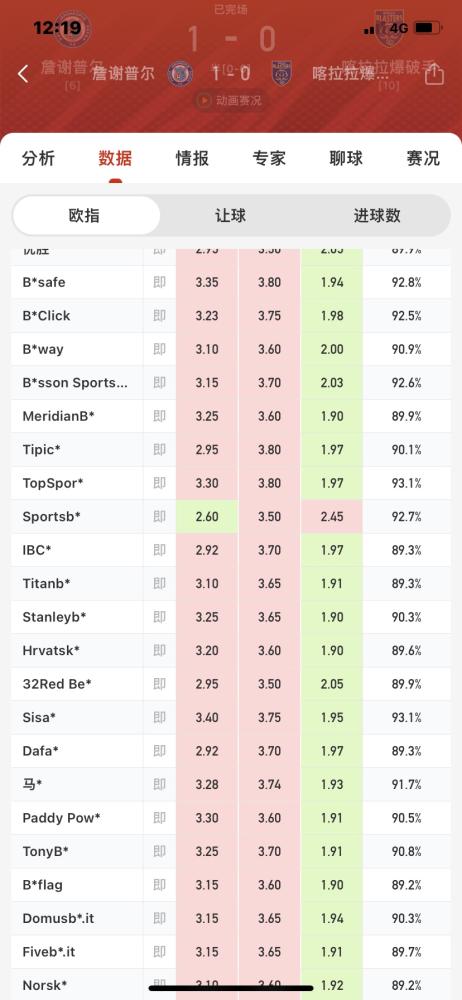Open the MeridianB* bookmaker row
Screen dimensions: 462x1000
coord(231,416)
